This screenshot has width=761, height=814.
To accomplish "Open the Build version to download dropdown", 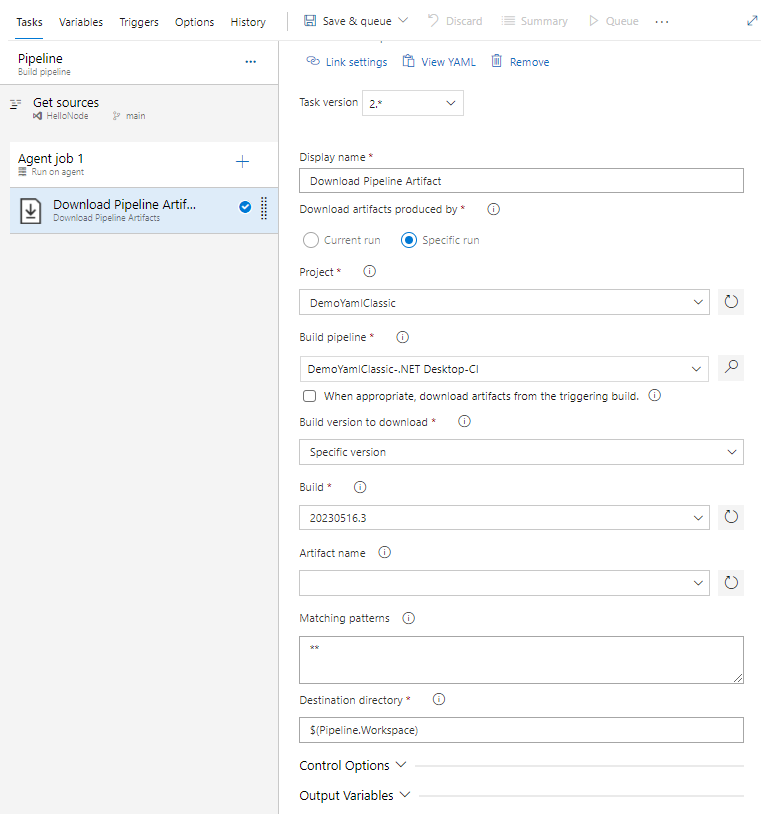I will 520,452.
